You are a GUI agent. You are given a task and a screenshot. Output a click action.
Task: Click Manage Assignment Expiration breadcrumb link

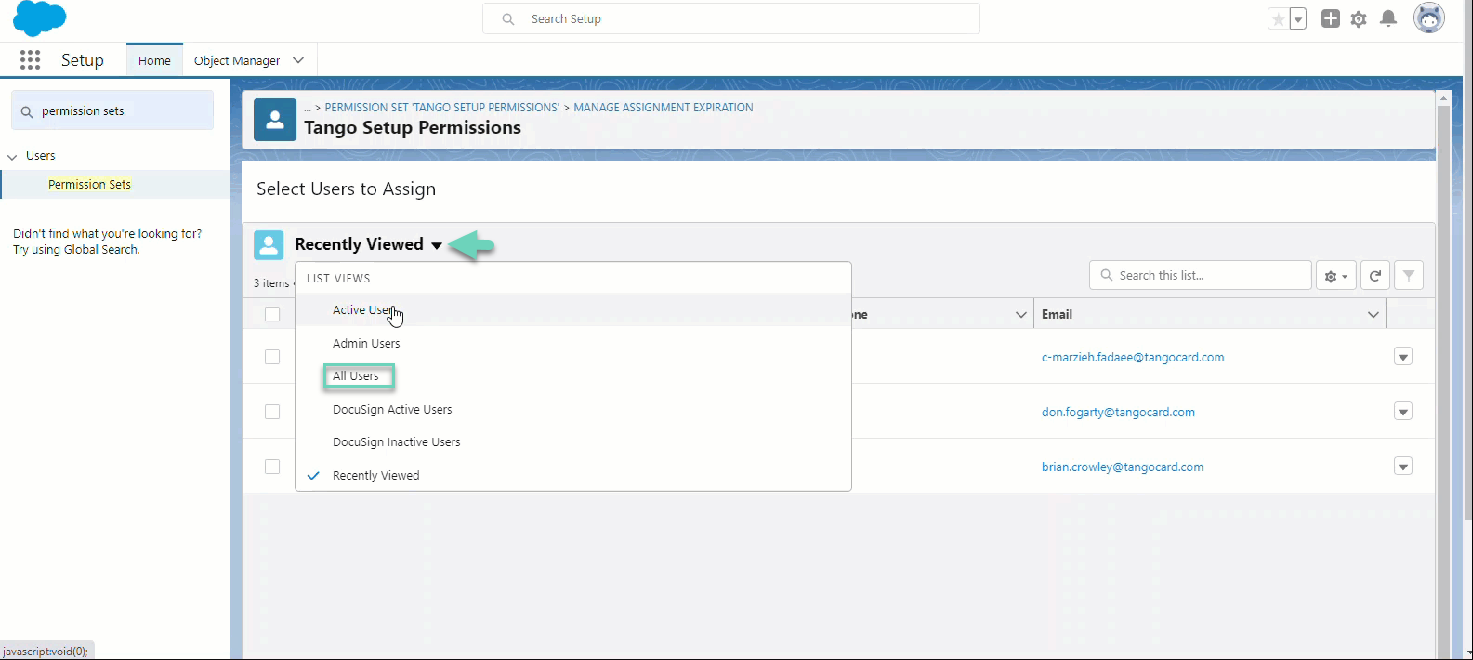pyautogui.click(x=664, y=107)
